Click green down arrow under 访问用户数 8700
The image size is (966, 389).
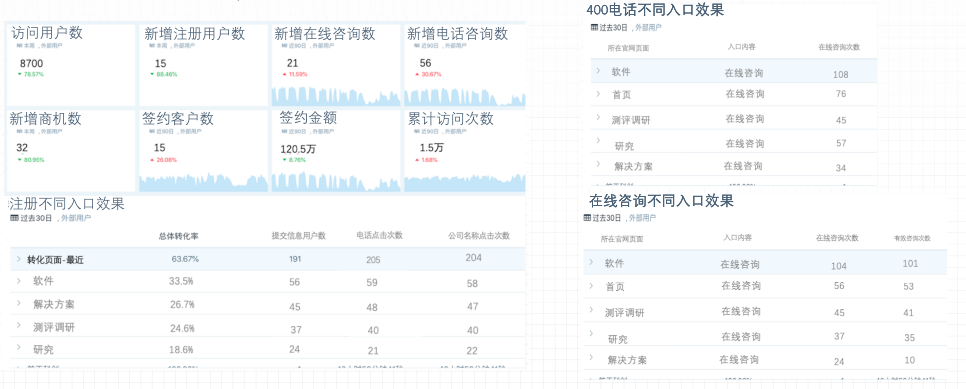20,74
